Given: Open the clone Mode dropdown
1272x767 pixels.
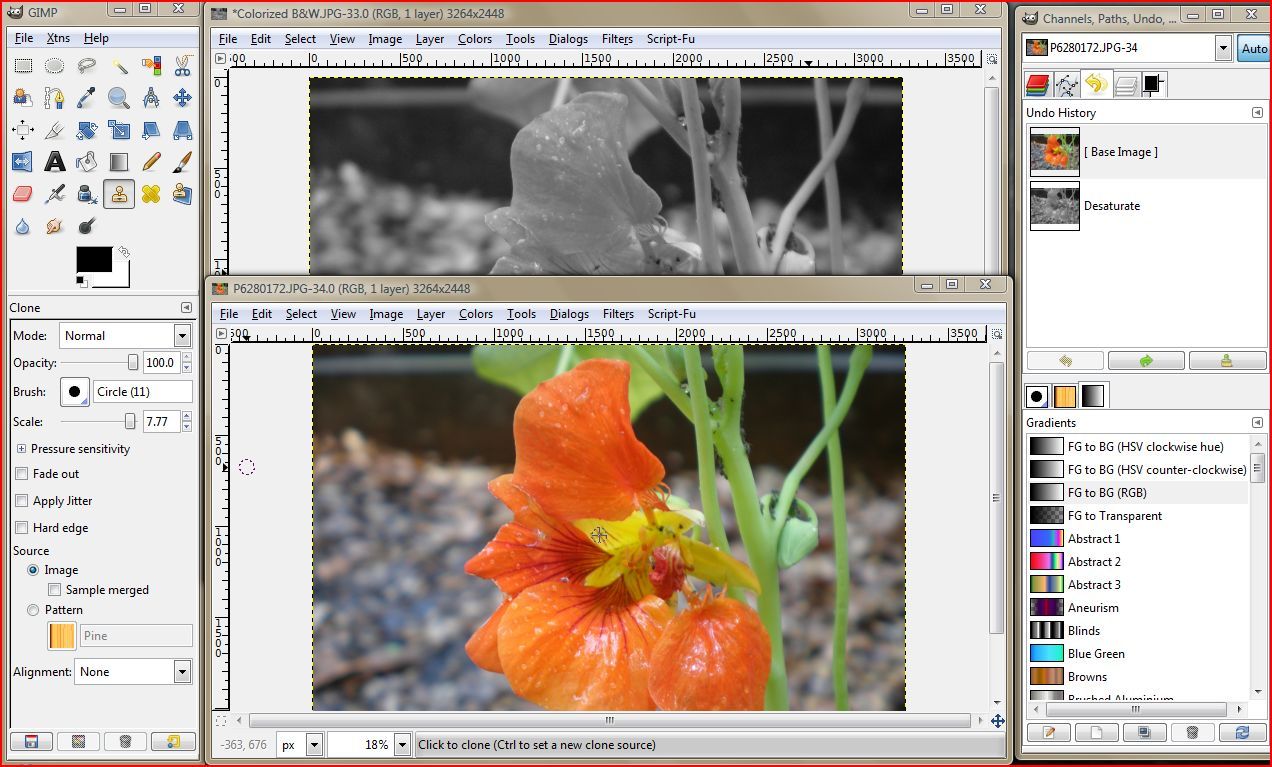Looking at the screenshot, I should [125, 335].
